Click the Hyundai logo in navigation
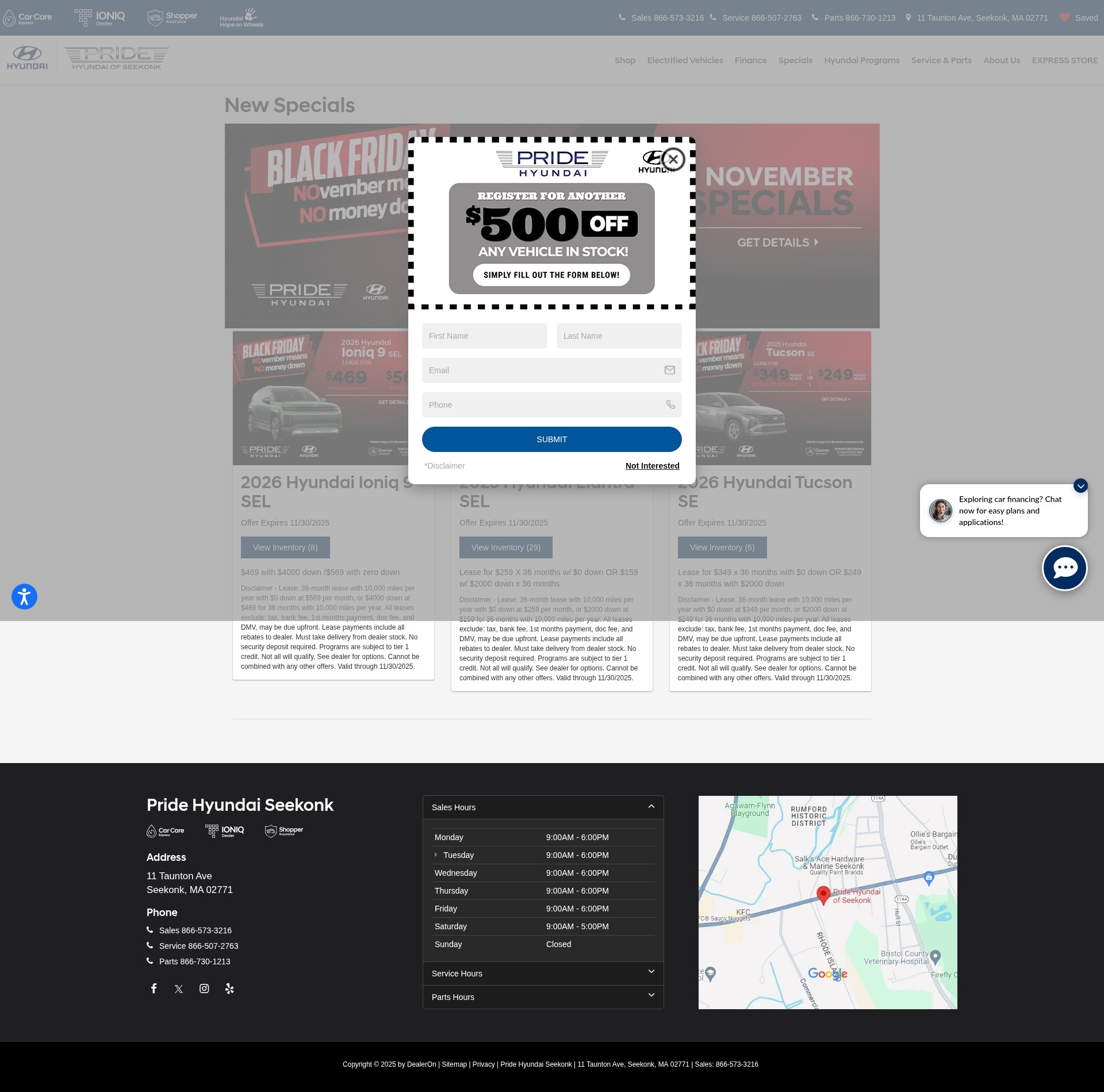 pos(28,58)
